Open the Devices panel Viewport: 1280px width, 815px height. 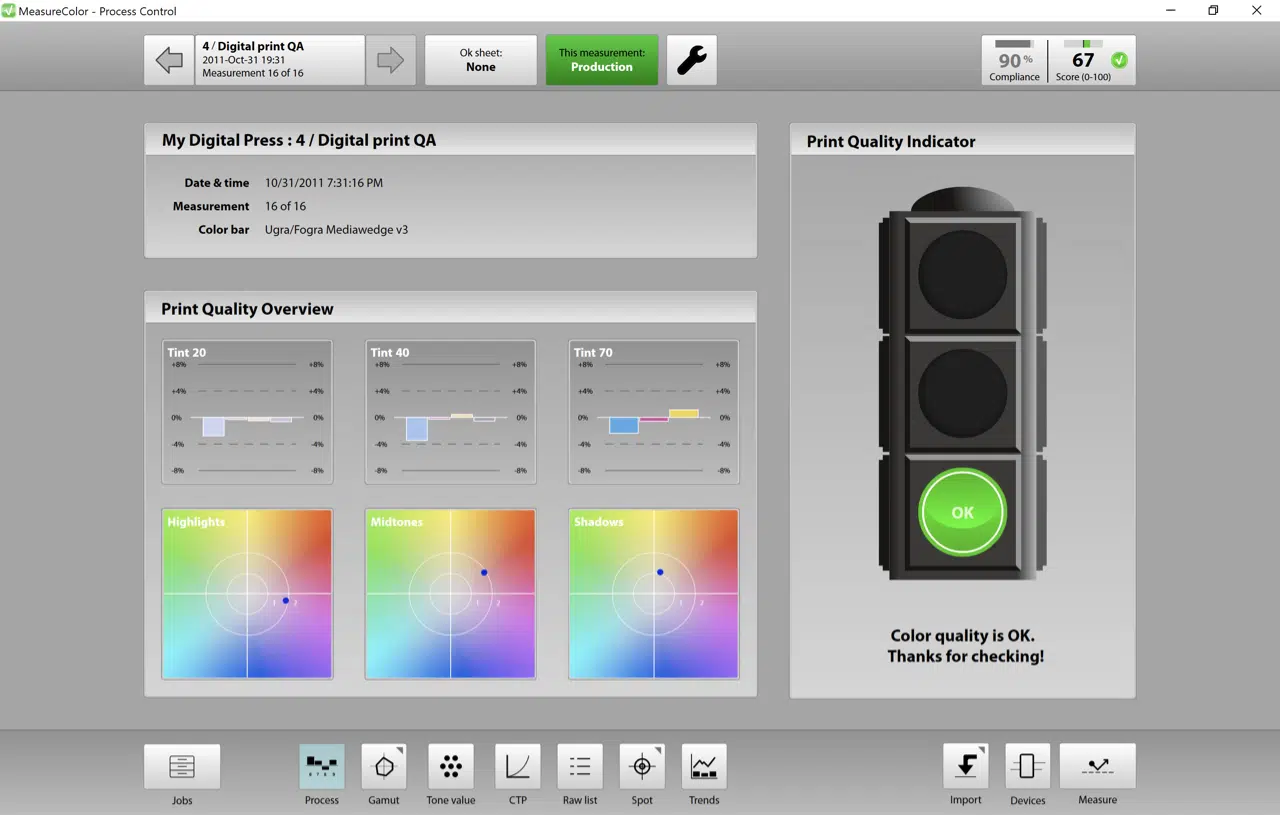[1027, 770]
